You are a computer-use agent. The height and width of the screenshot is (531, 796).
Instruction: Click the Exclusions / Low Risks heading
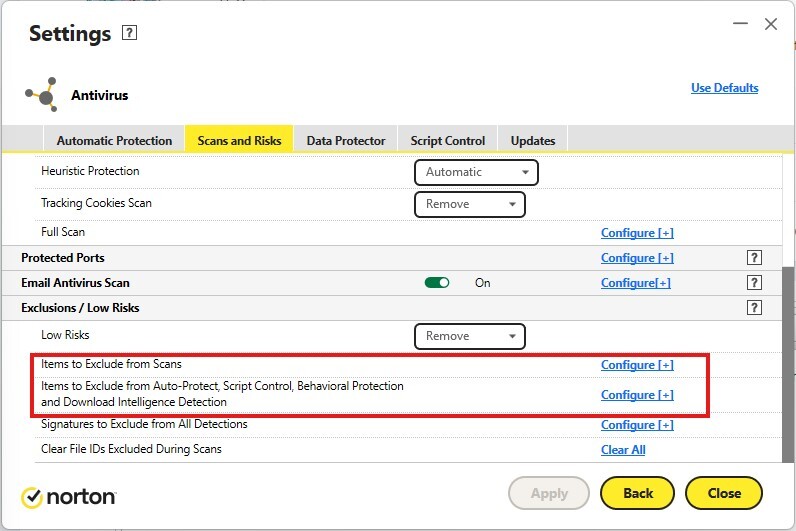(x=80, y=308)
